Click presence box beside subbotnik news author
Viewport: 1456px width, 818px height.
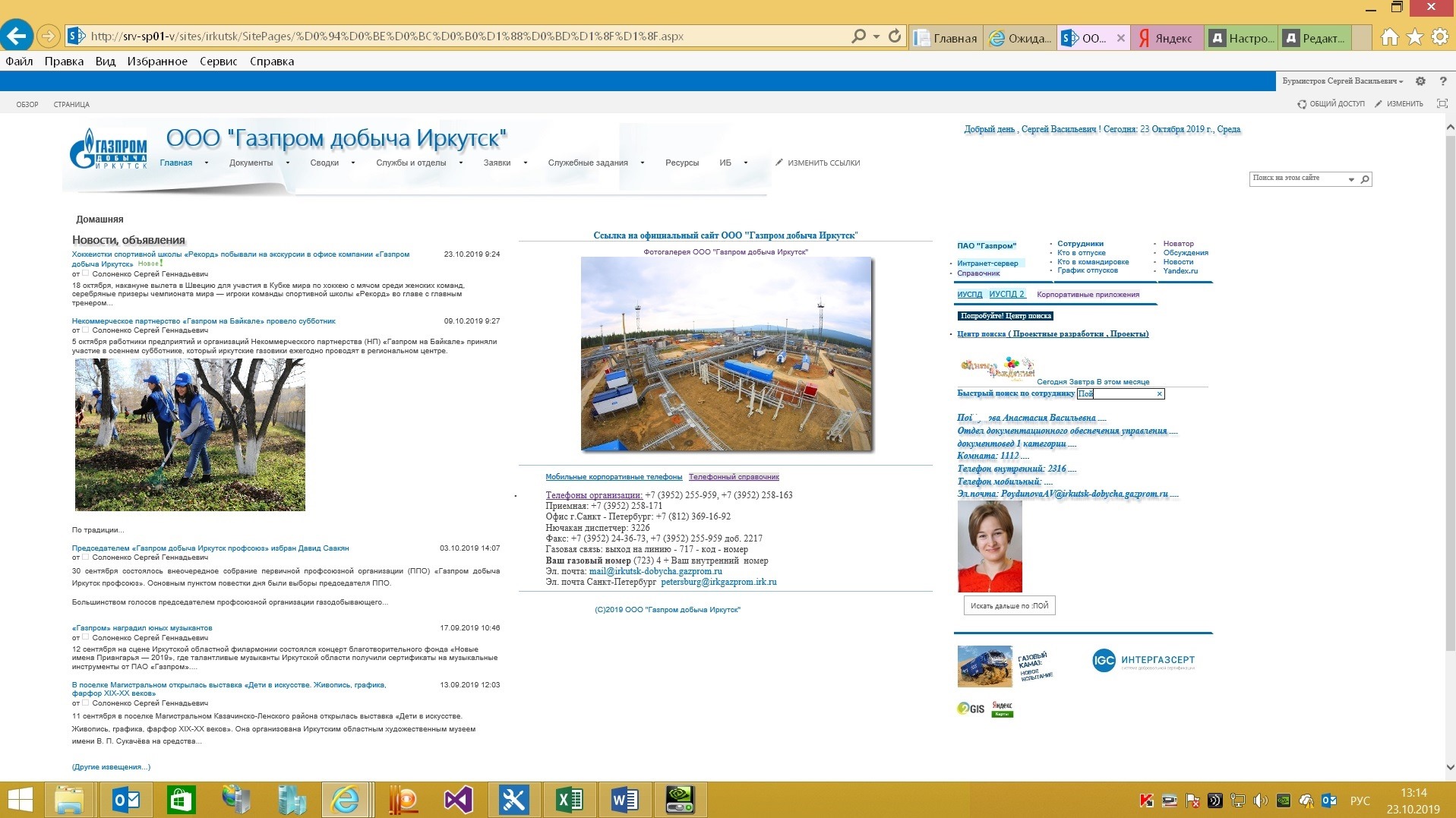(x=86, y=330)
